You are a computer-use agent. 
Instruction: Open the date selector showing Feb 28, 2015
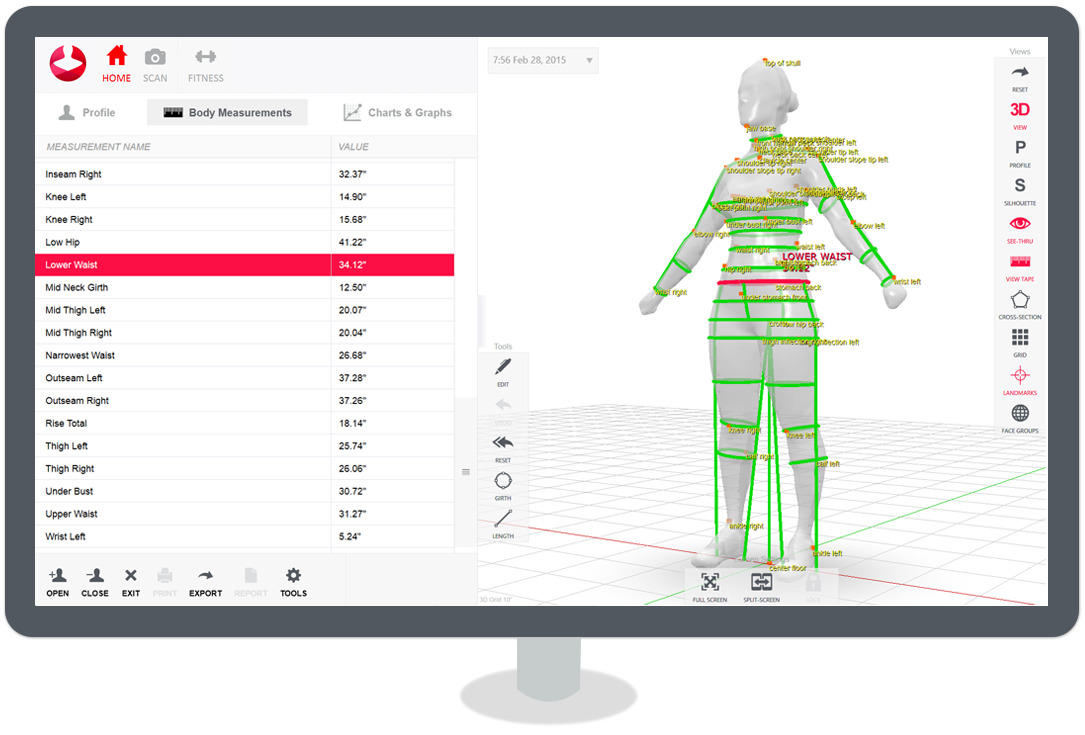(x=542, y=60)
